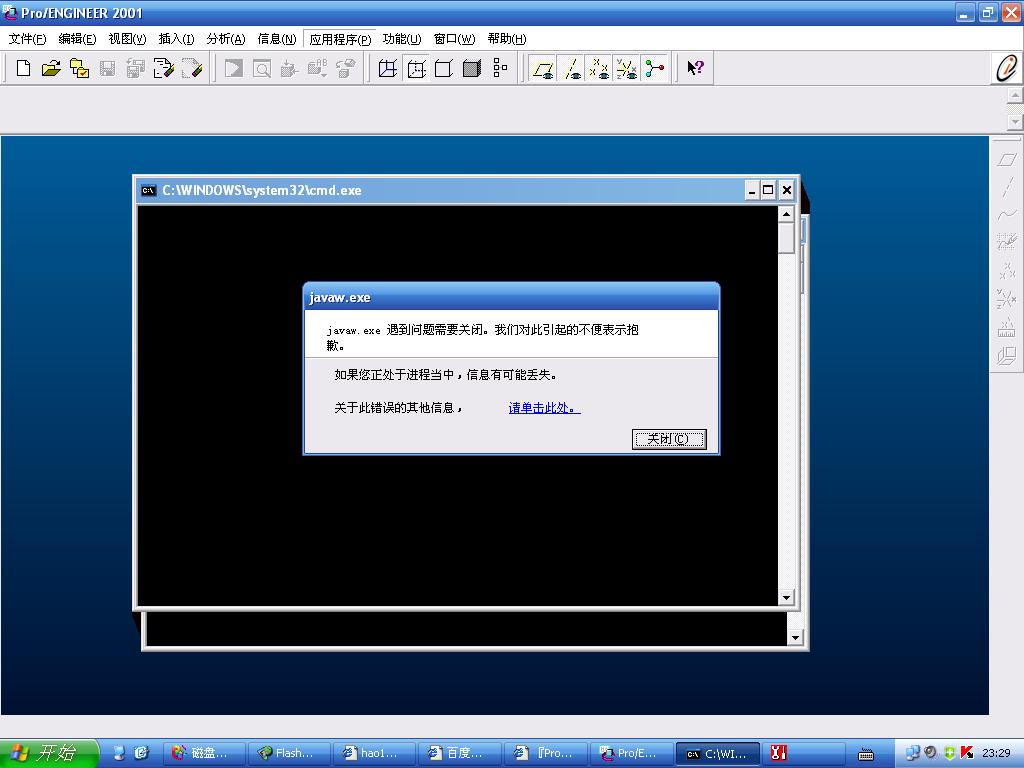1024x768 pixels.
Task: Click the context help arrow with question mark
Action: 696,68
